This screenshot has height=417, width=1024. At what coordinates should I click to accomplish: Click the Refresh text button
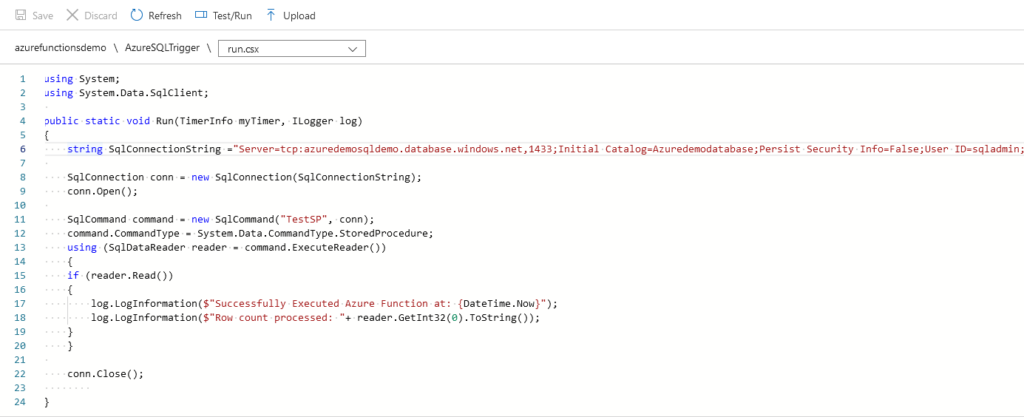[x=165, y=16]
